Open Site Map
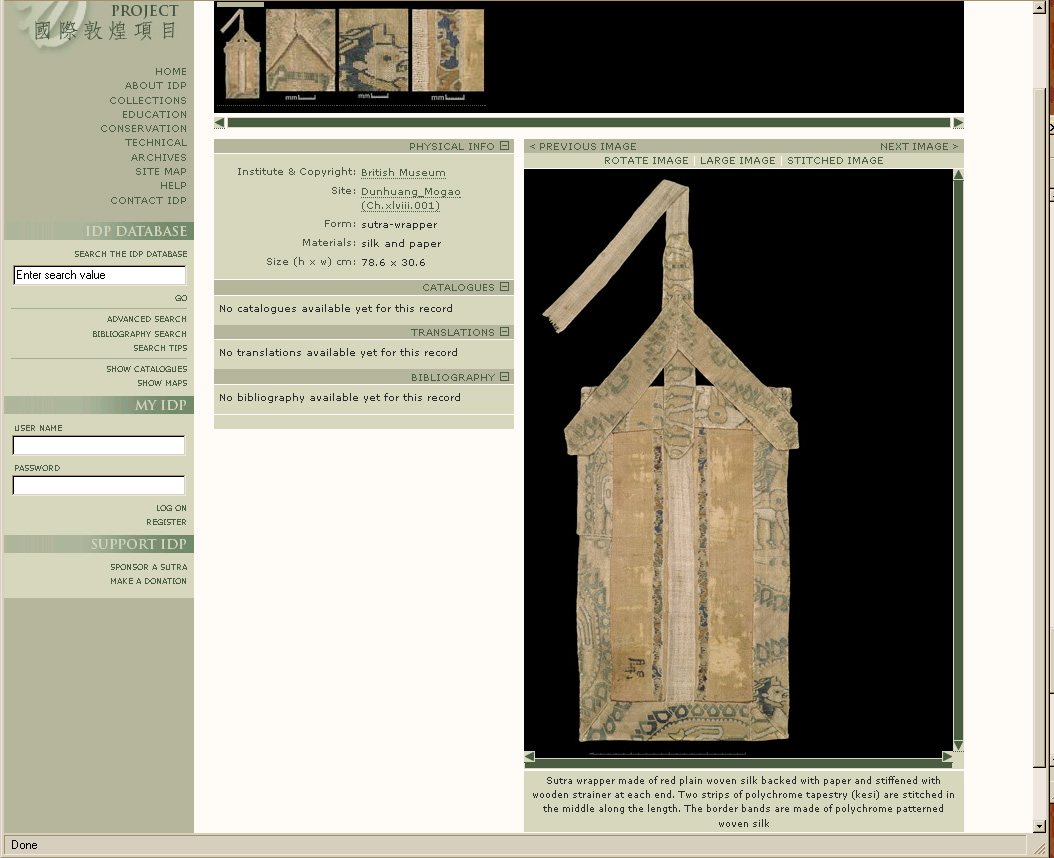The image size is (1054, 858). click(161, 171)
